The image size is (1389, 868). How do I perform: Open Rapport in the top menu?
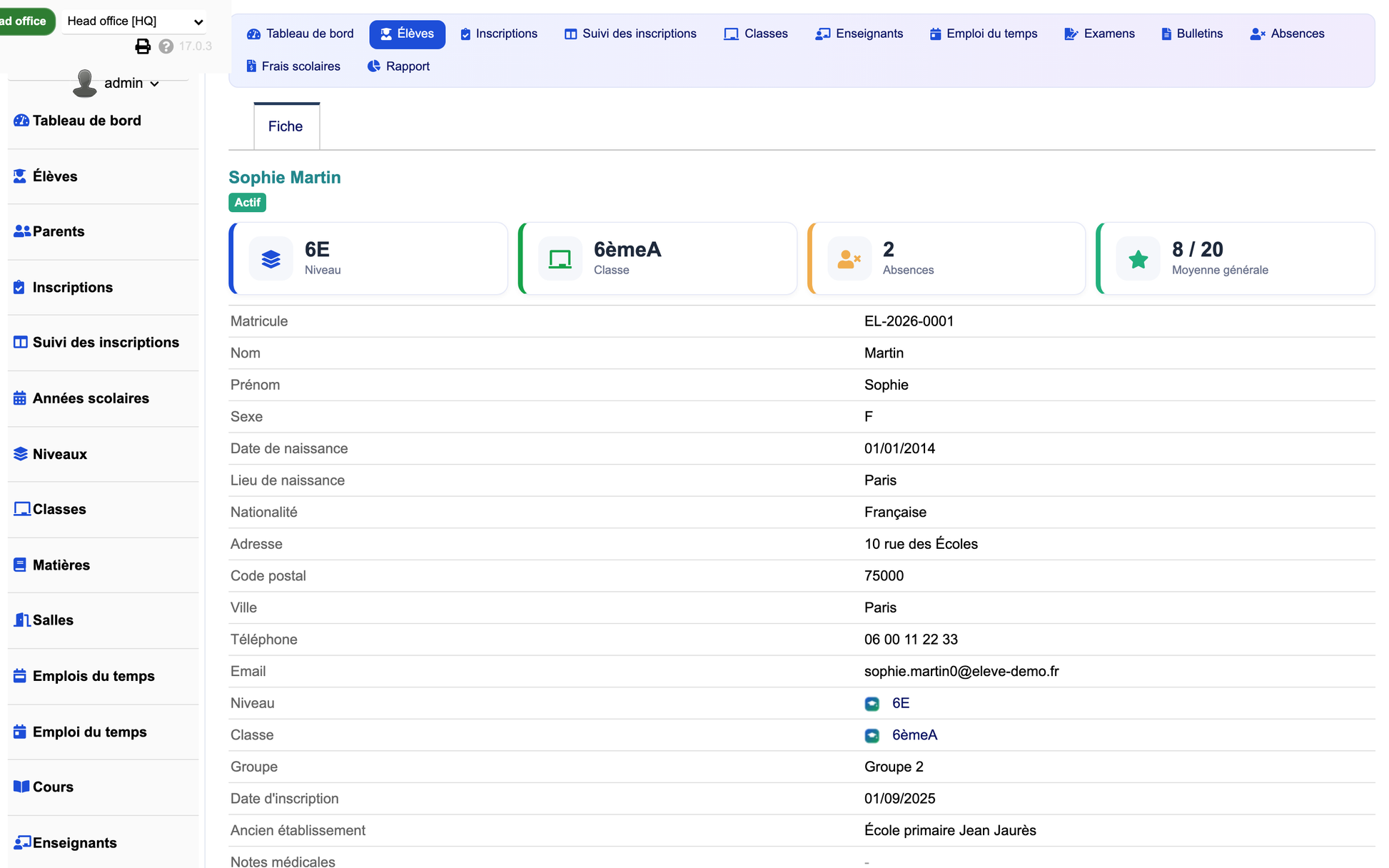398,66
